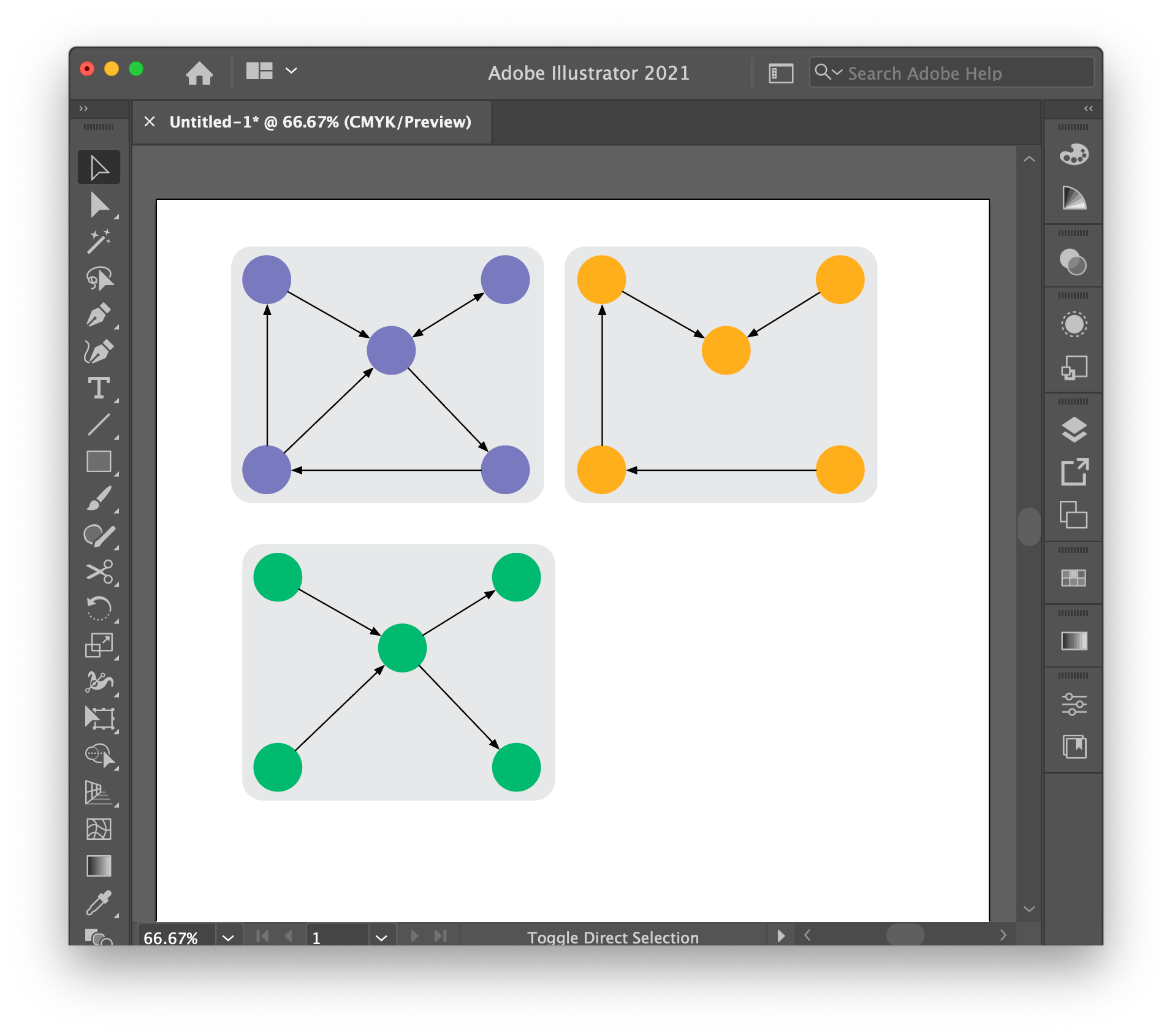
Task: Open the search options magnifier dropdown
Action: pos(829,72)
